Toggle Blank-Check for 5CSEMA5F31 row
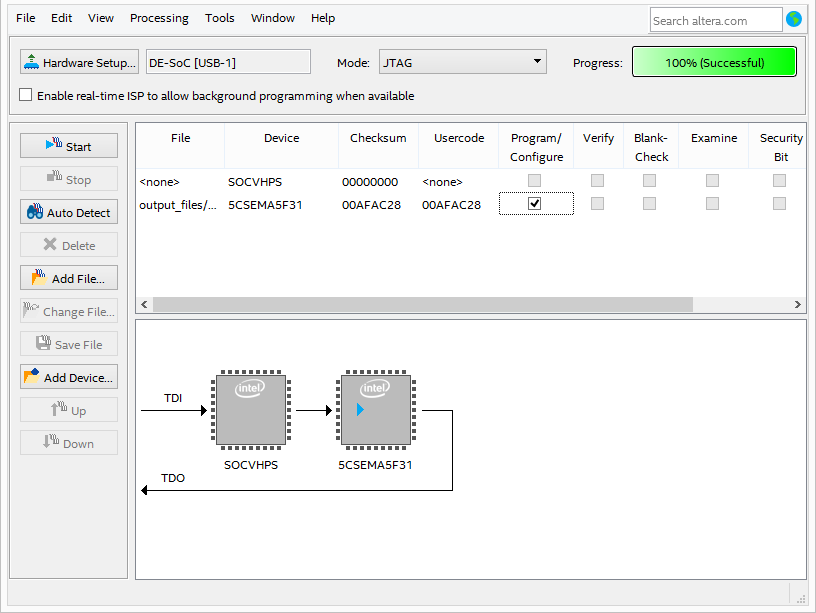Viewport: 816px width, 613px height. [x=649, y=203]
